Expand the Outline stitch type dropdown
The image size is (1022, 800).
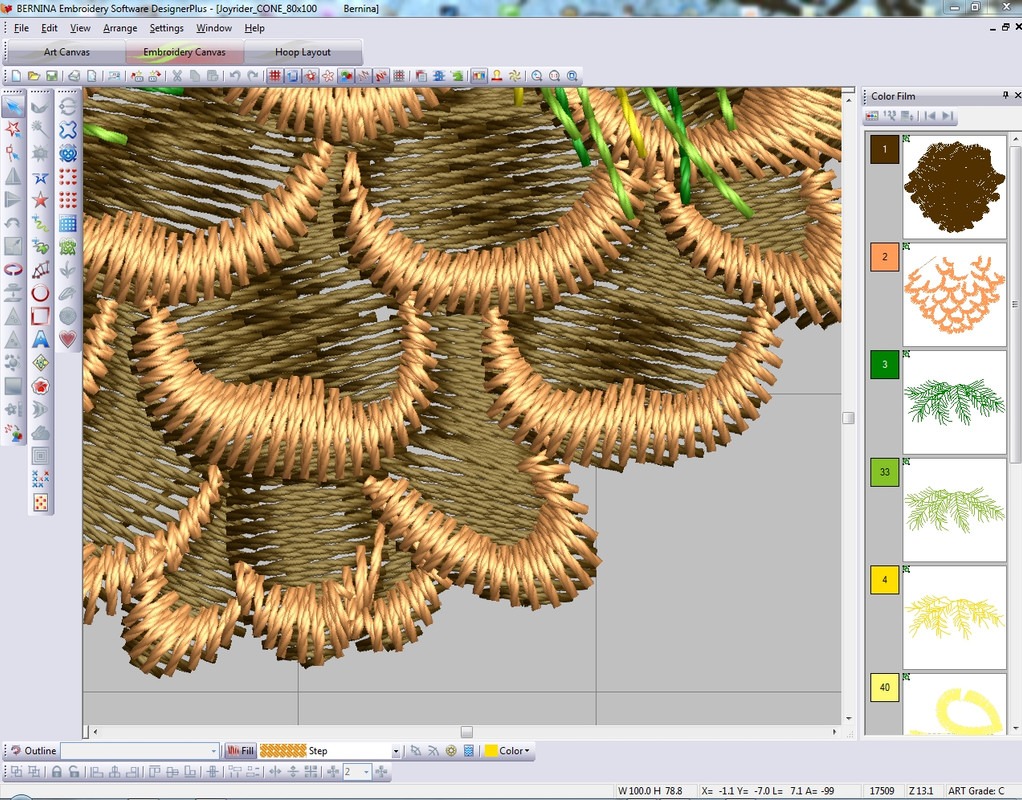point(213,751)
